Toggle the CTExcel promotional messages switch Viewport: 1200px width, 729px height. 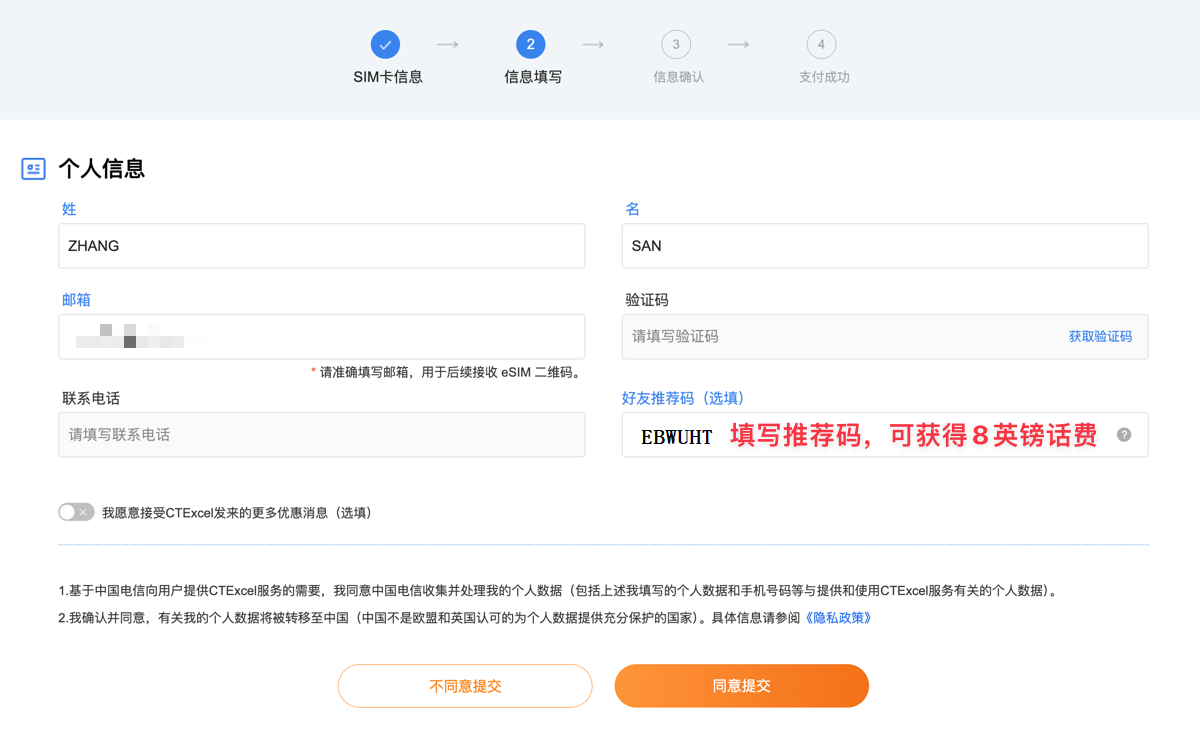pos(76,512)
